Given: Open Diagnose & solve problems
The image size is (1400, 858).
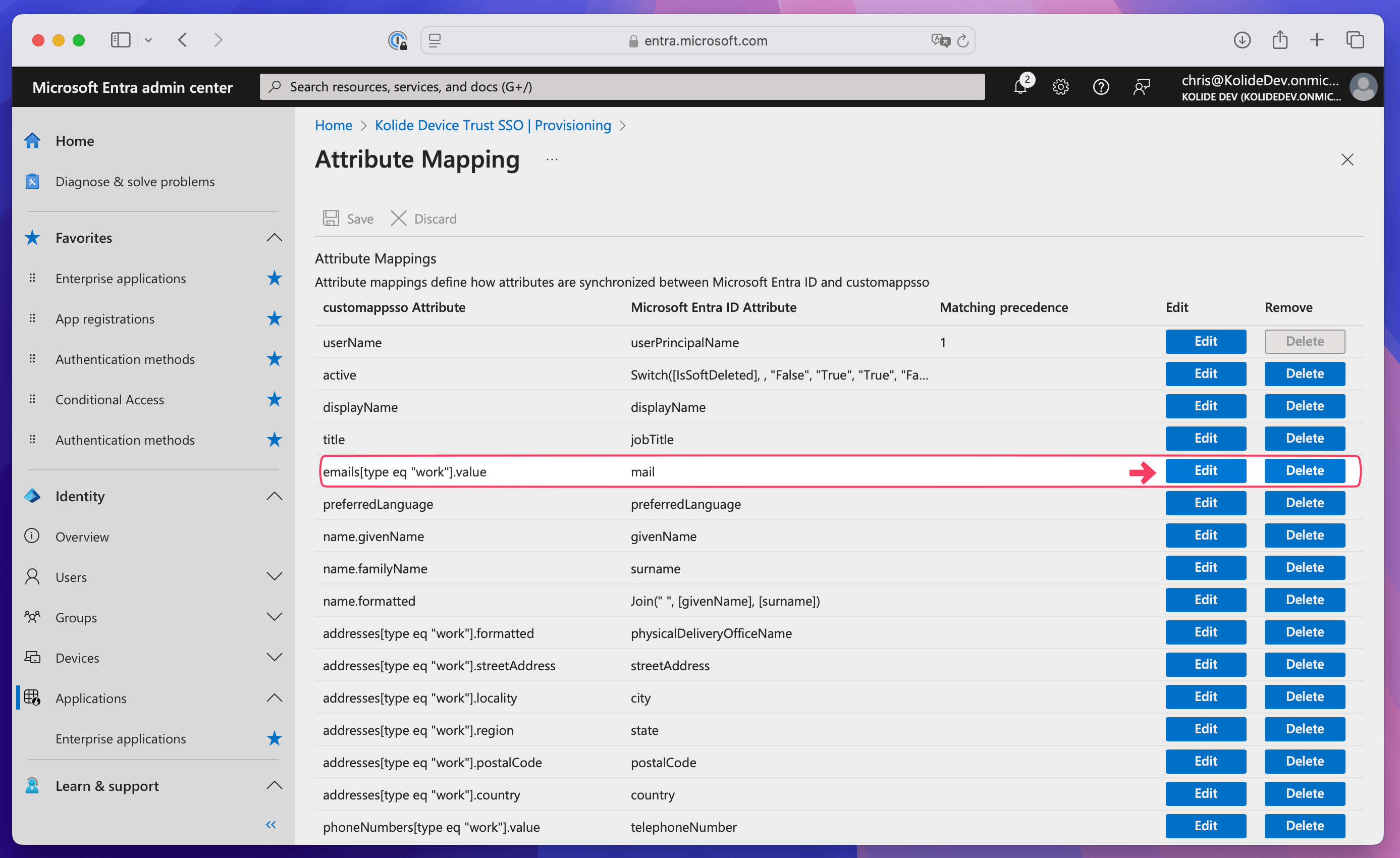Looking at the screenshot, I should [135, 182].
